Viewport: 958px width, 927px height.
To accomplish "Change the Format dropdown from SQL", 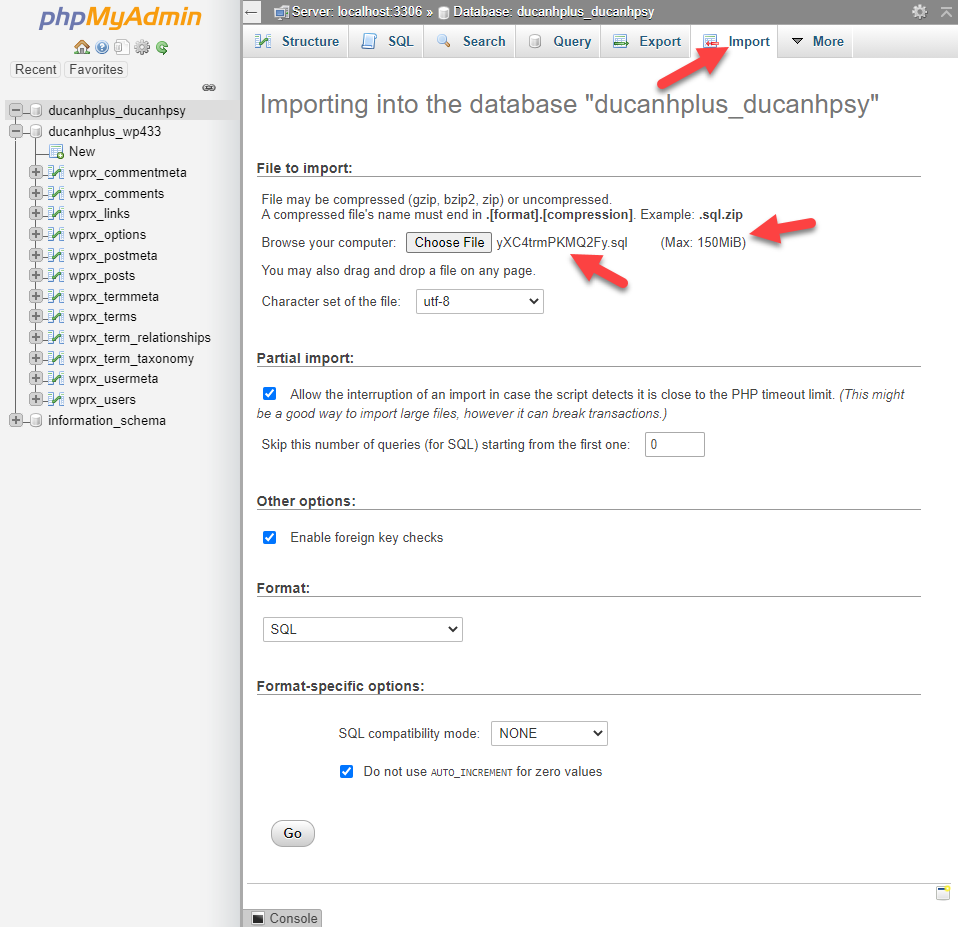I will 362,629.
